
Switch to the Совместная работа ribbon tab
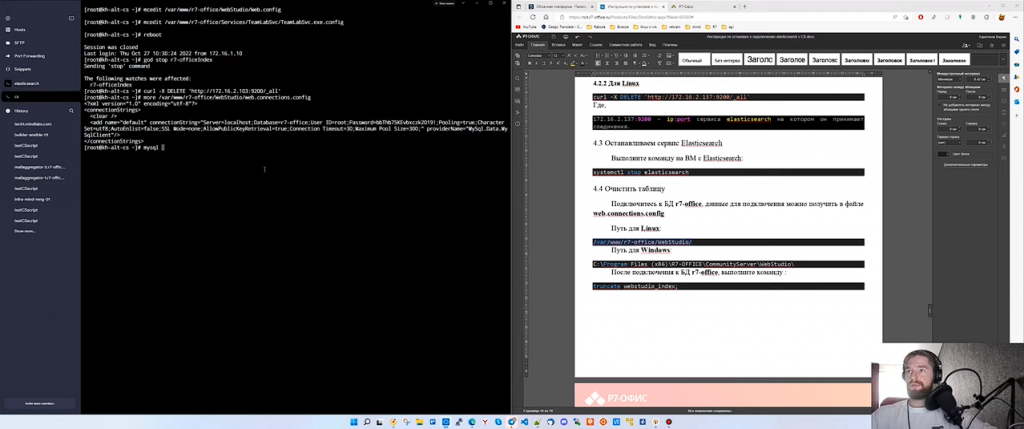(626, 44)
